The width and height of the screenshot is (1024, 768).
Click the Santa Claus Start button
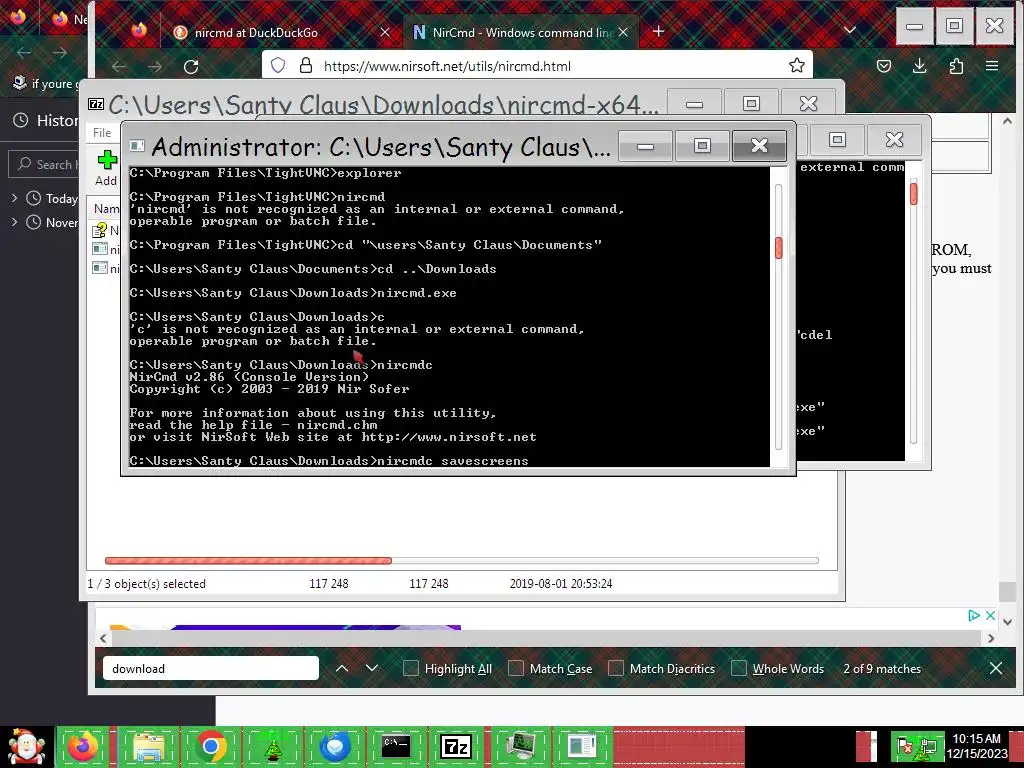point(26,747)
